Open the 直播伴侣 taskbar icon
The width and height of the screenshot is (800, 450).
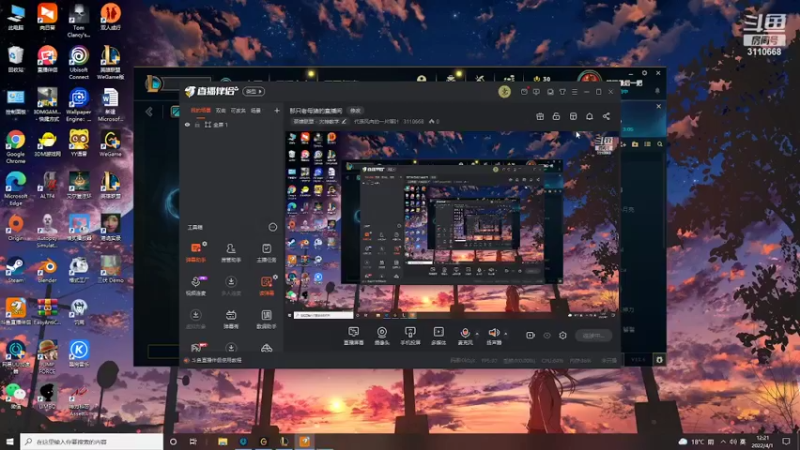[305, 441]
